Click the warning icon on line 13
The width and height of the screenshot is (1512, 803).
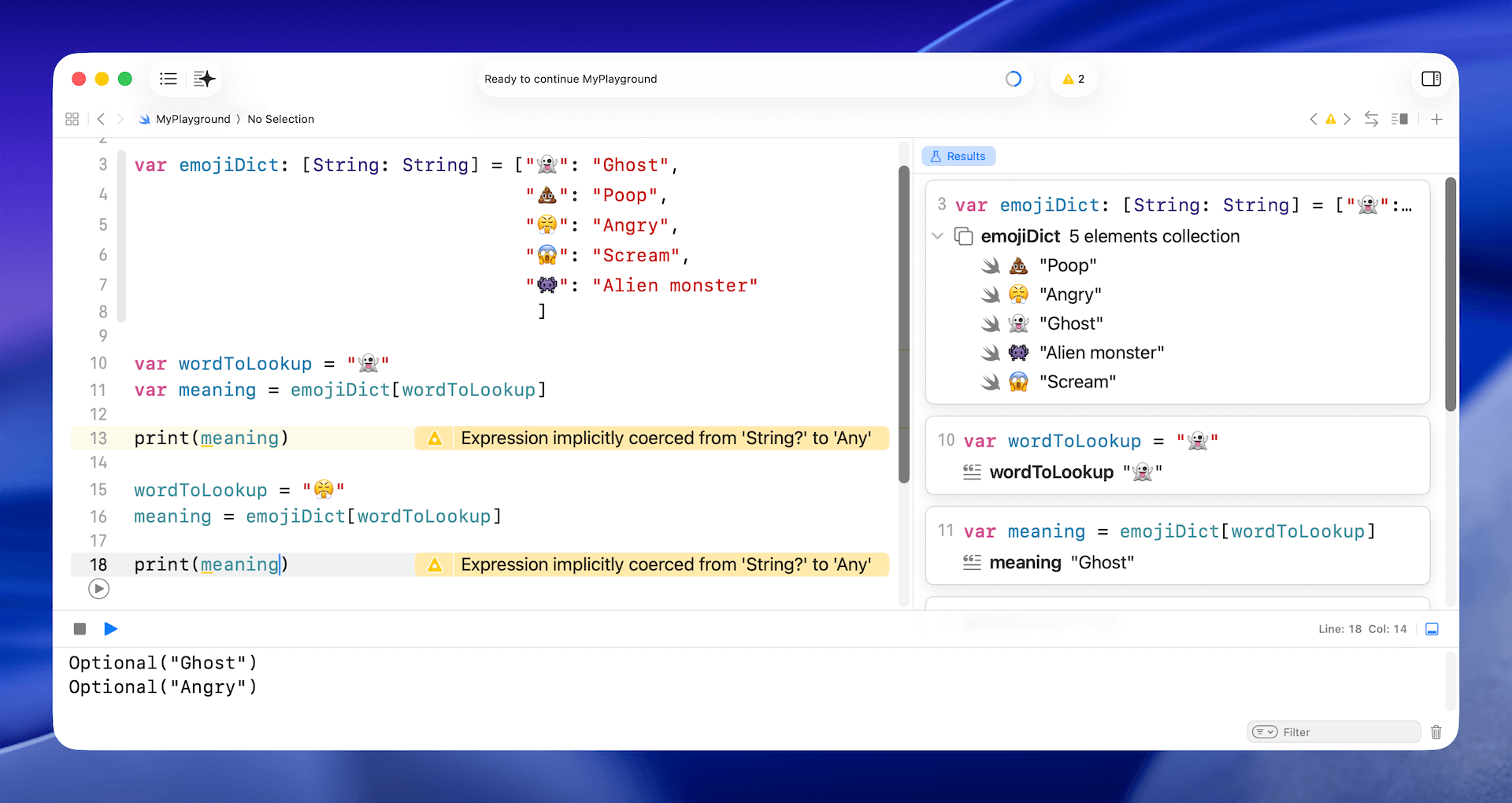435,439
